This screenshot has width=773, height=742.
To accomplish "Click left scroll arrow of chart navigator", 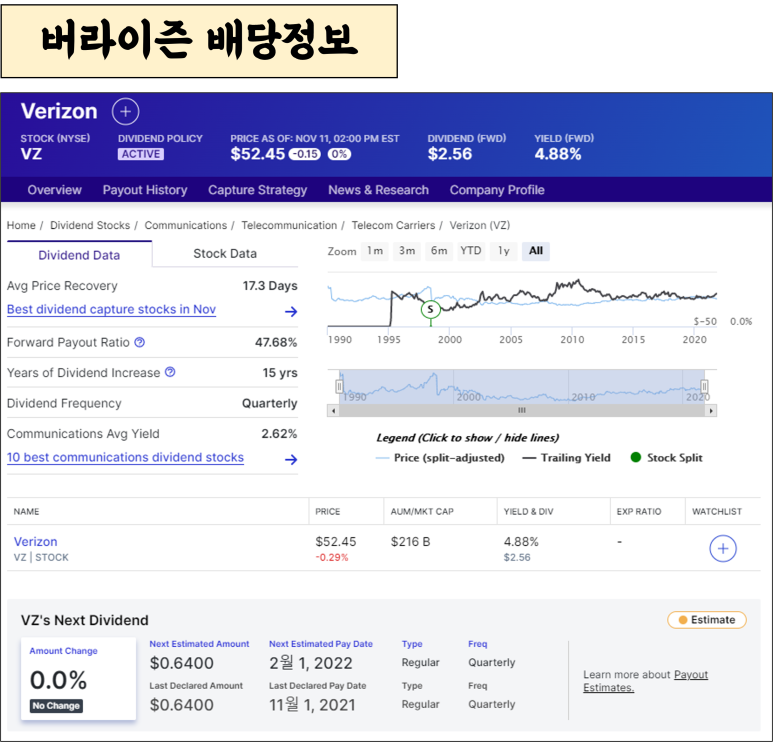I will tap(333, 411).
